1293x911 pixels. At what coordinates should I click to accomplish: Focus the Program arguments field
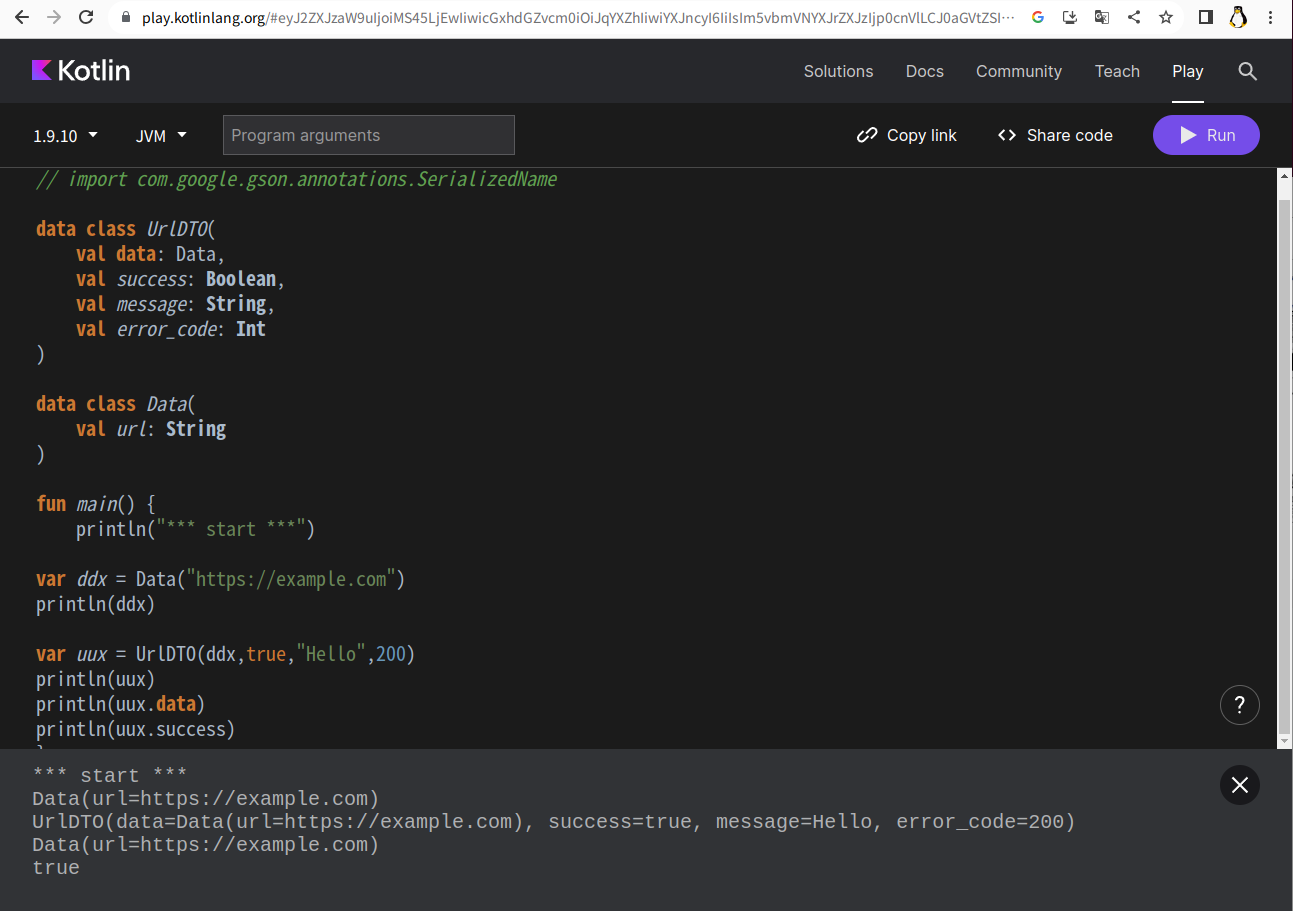368,135
